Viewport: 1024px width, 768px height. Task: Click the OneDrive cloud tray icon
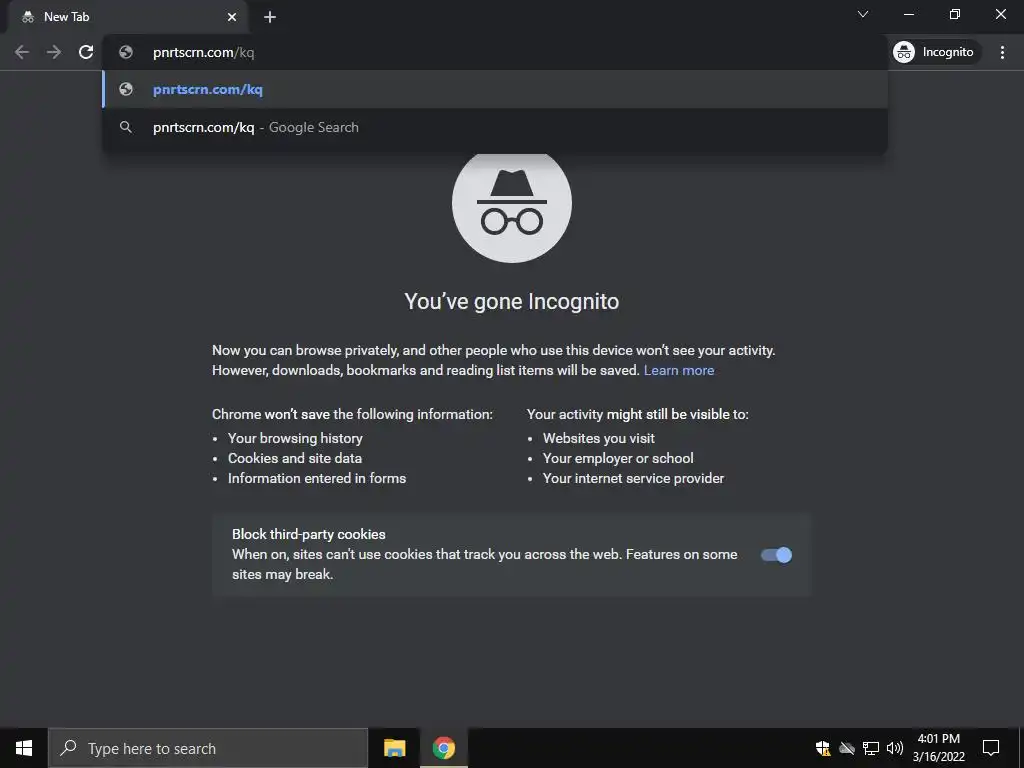coord(847,748)
